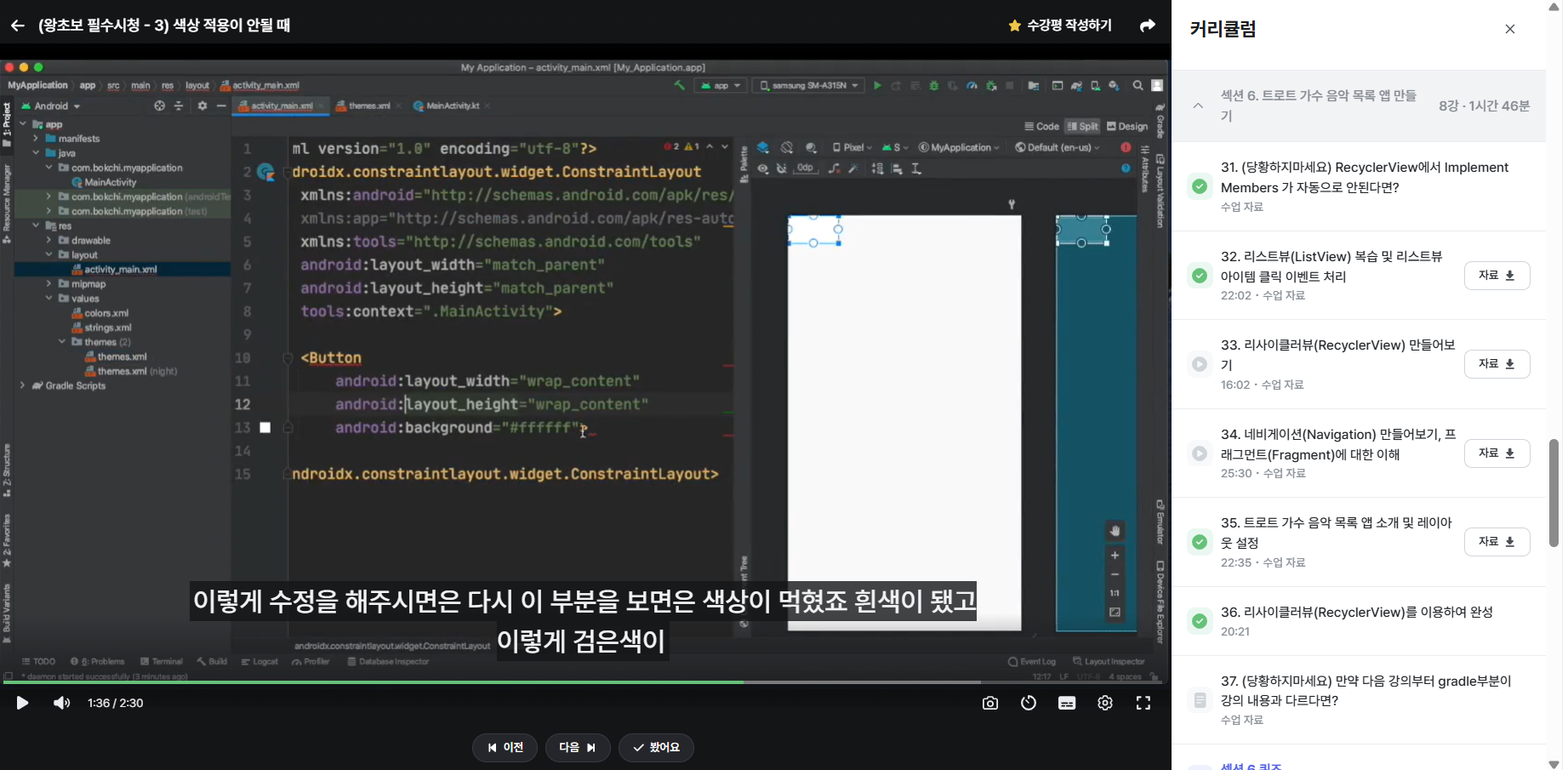Download 자료 for lecture 32
This screenshot has height=770, width=1568.
(x=1497, y=276)
